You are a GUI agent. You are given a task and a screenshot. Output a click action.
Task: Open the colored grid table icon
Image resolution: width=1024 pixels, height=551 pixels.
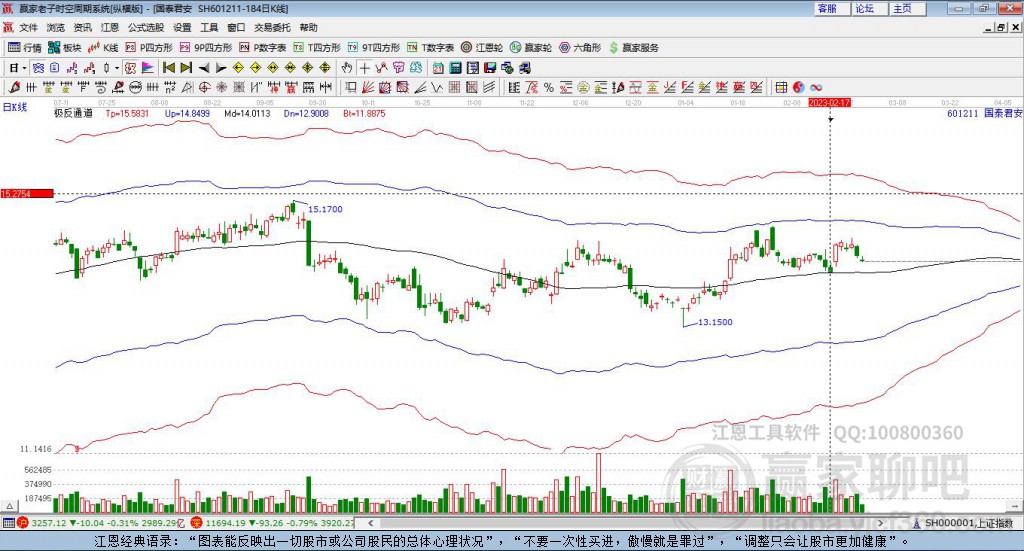781,87
